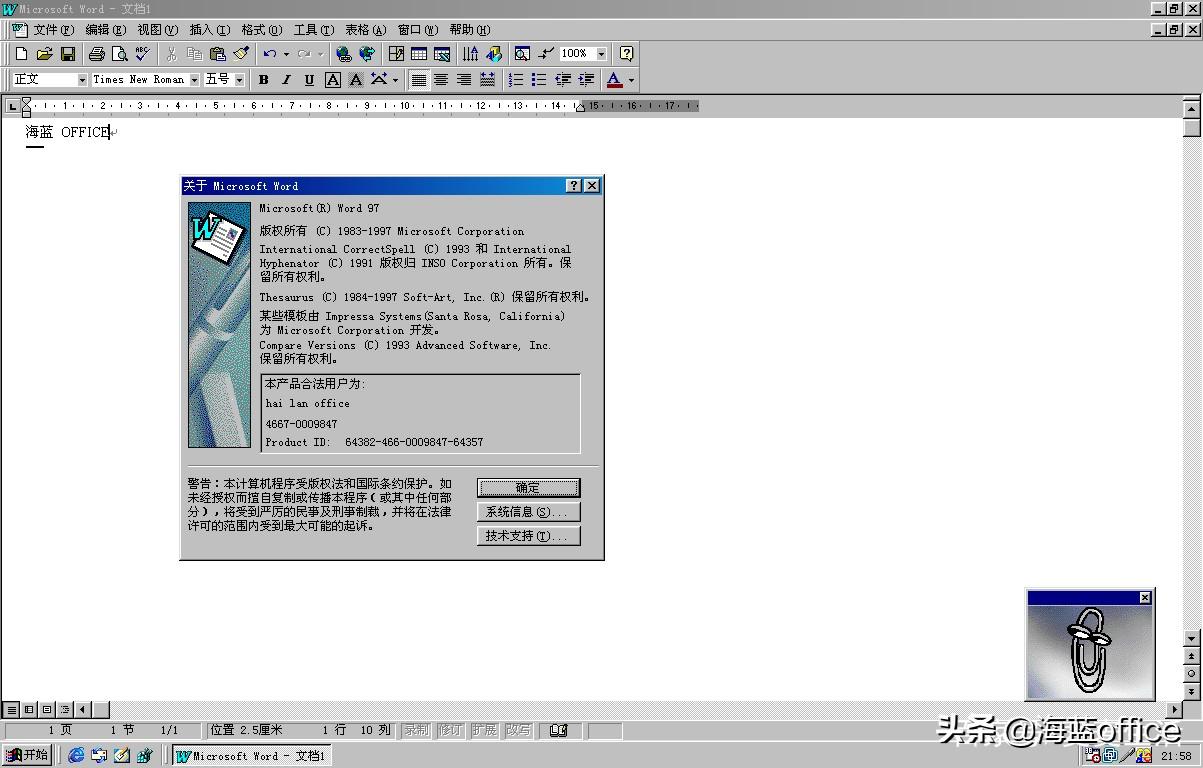Open the Document Map
Screen dimensions: 1203x768
point(522,54)
